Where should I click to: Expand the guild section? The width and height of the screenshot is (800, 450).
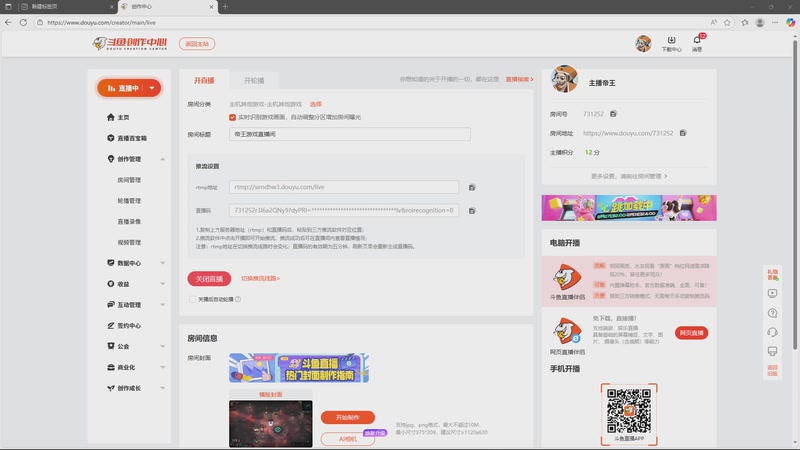(162, 346)
